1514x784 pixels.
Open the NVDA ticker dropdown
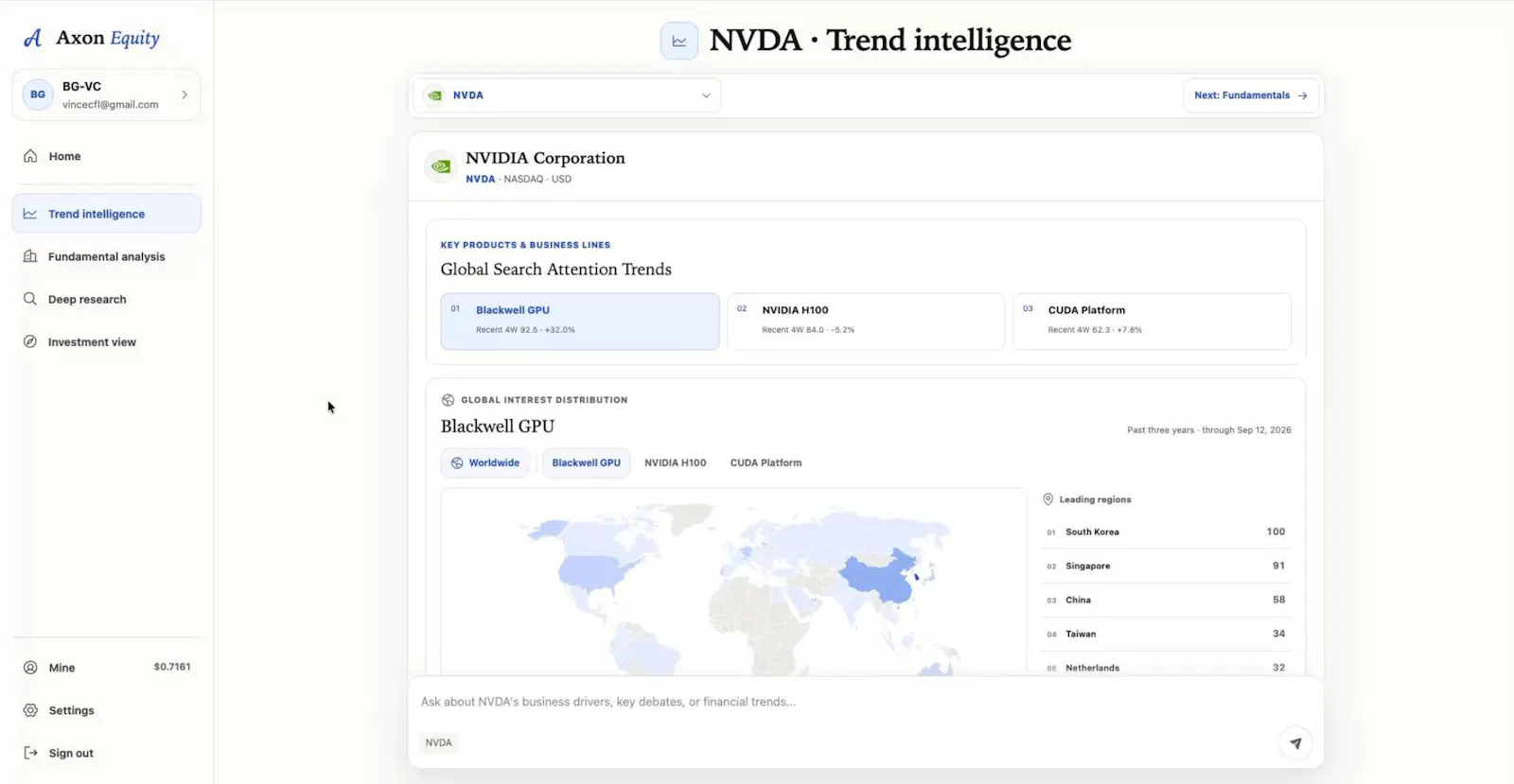click(x=567, y=96)
